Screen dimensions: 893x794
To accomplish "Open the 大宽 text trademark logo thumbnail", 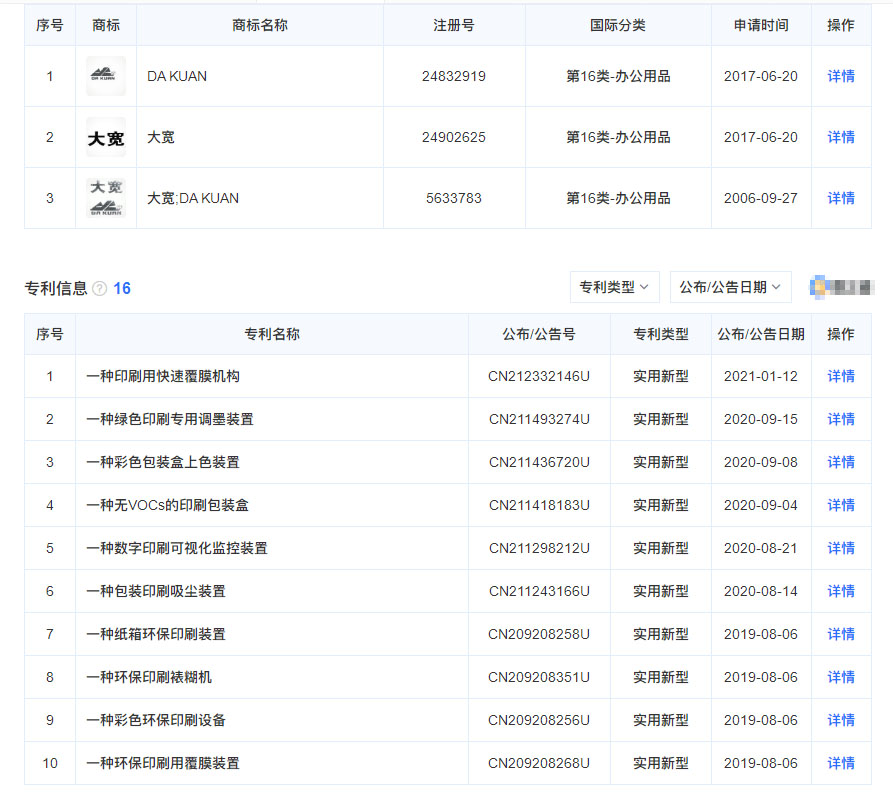I will pos(105,137).
